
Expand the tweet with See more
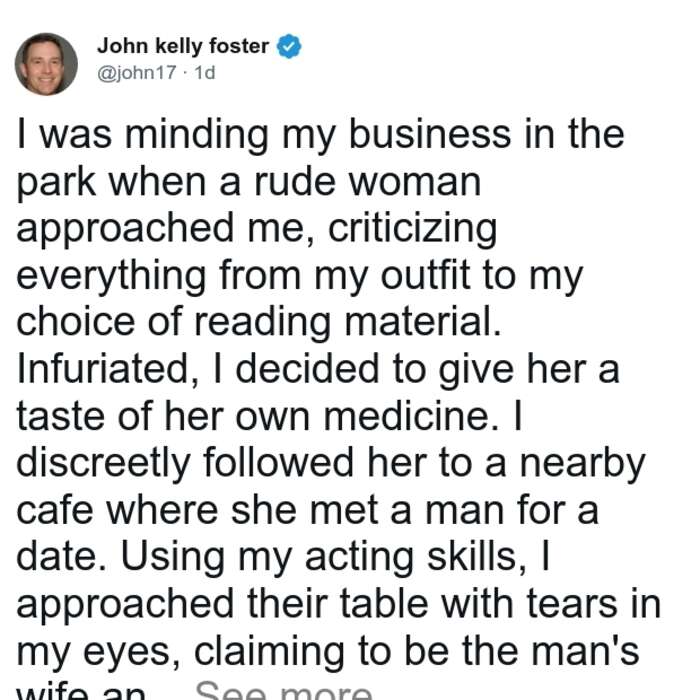point(283,691)
